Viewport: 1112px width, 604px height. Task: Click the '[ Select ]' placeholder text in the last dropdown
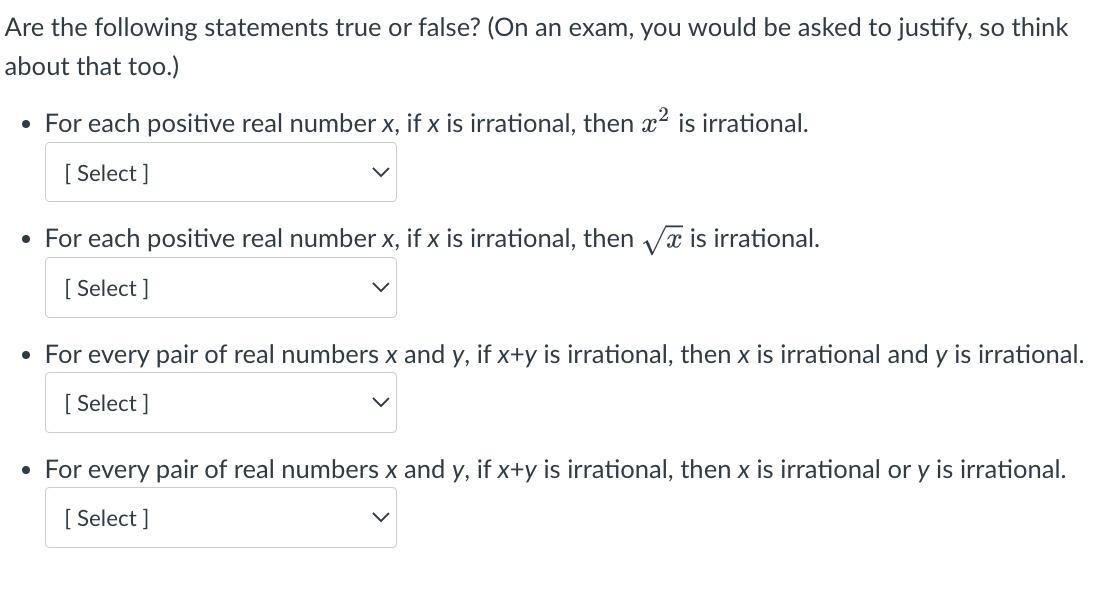(x=104, y=517)
